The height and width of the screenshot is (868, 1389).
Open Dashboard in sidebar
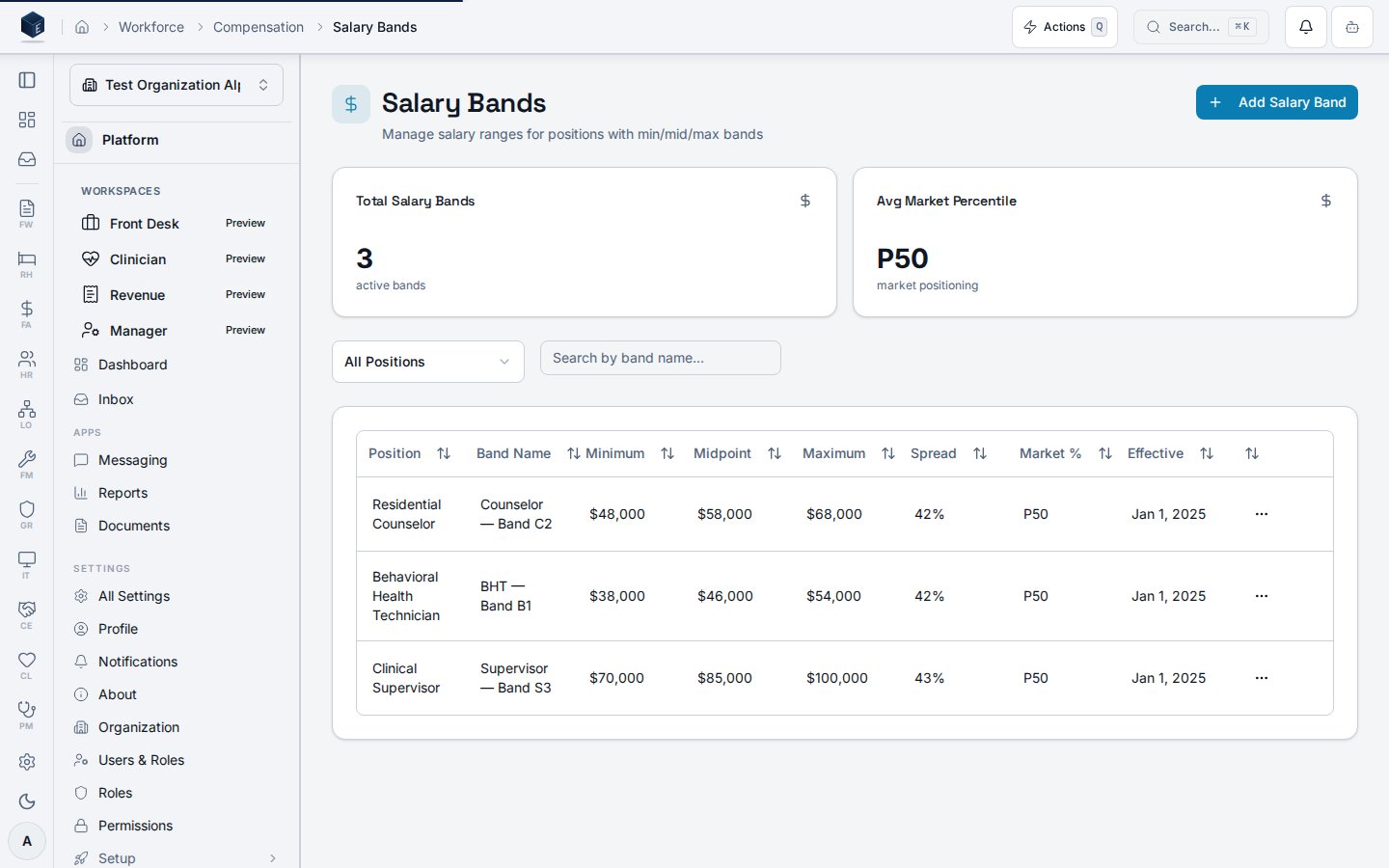pyautogui.click(x=177, y=365)
